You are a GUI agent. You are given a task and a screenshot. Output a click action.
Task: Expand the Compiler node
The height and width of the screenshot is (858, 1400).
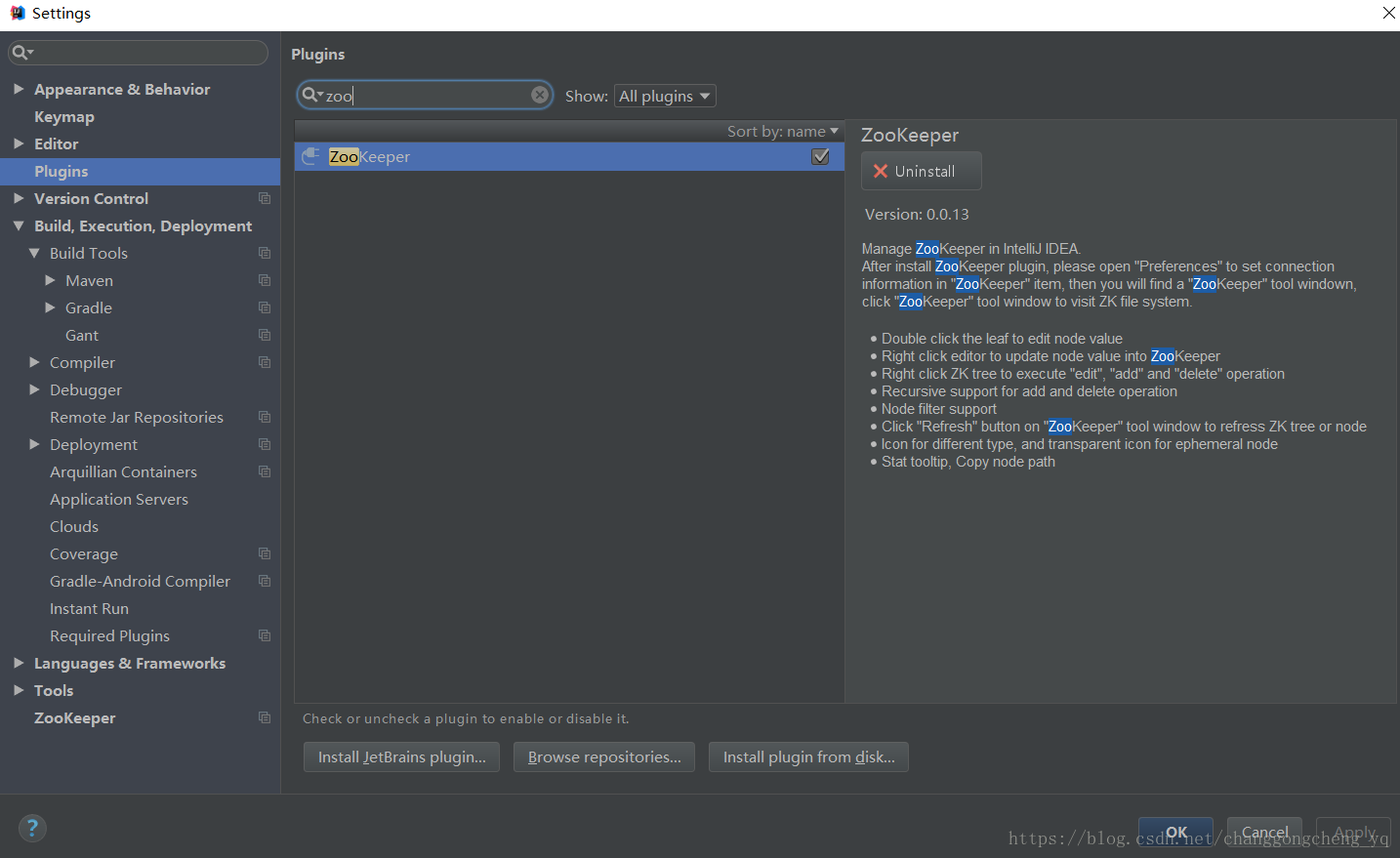(x=34, y=362)
